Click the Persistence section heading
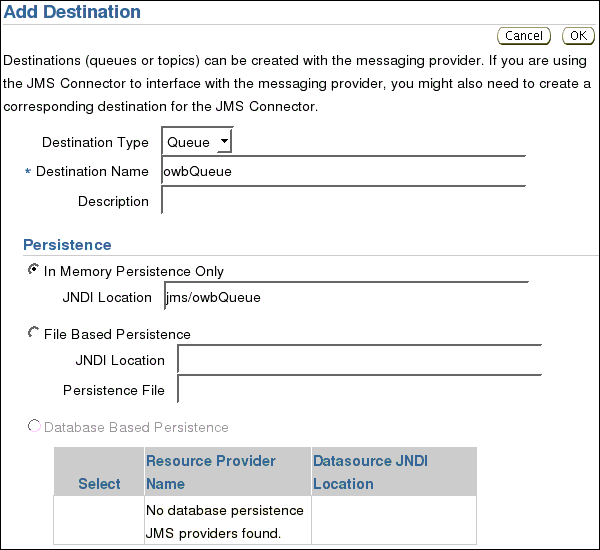Viewport: 600px width, 550px height. point(67,245)
